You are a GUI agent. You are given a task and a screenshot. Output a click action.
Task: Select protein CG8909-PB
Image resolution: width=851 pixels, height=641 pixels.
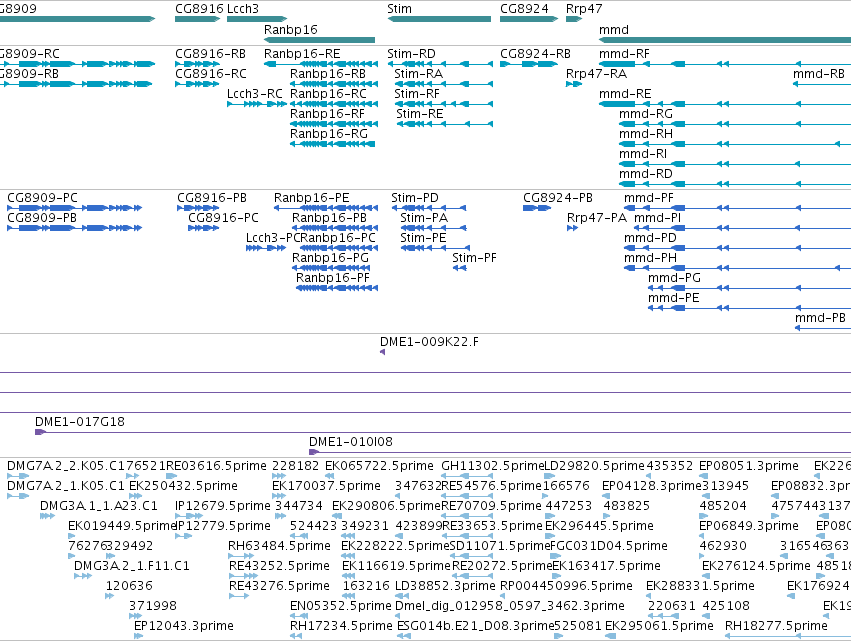tap(74, 228)
